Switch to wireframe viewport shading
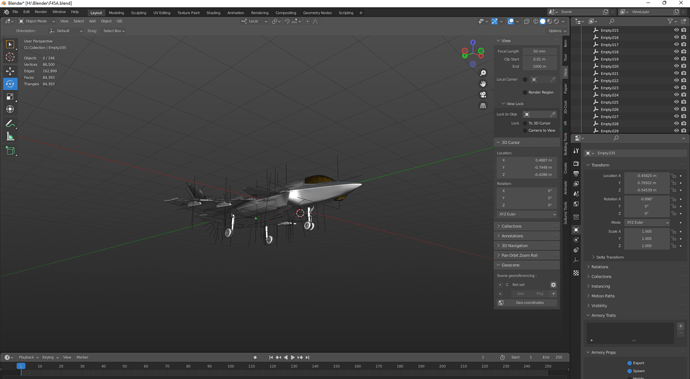This screenshot has width=690, height=379. pos(536,21)
